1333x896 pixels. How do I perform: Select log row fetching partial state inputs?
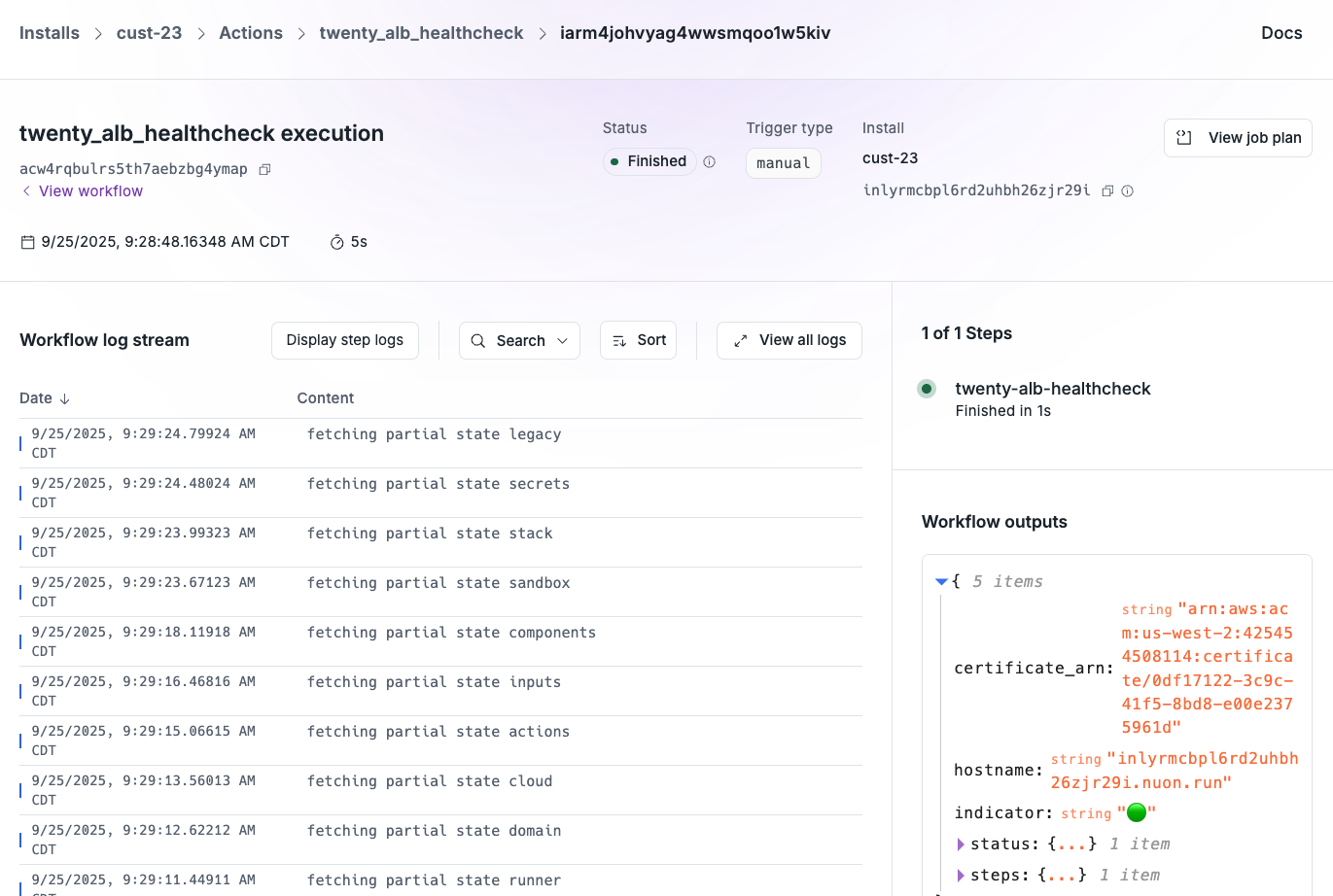point(440,691)
